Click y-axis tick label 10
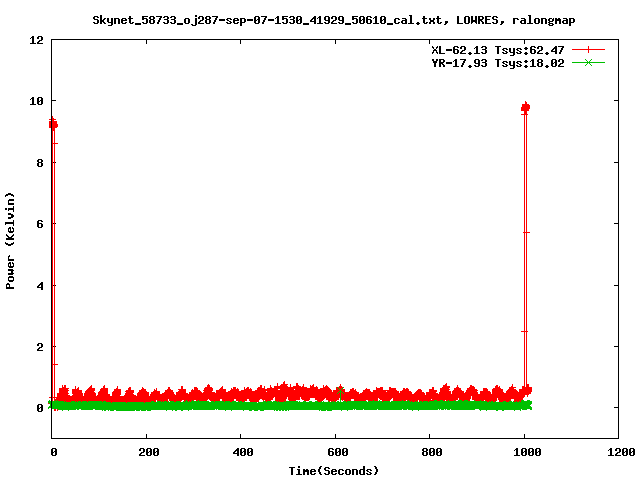640x480 pixels. (x=36, y=101)
